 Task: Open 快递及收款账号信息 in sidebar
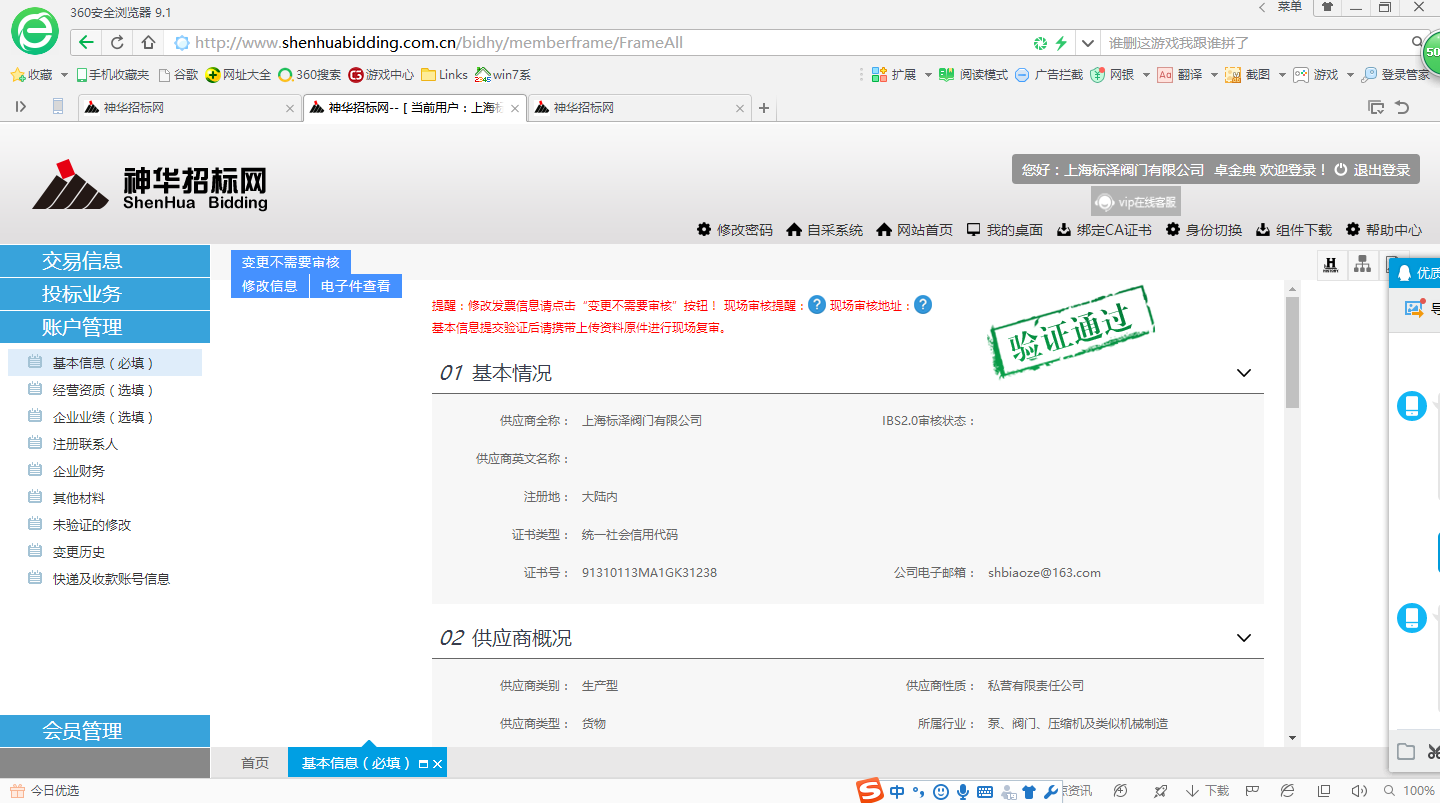click(x=111, y=579)
